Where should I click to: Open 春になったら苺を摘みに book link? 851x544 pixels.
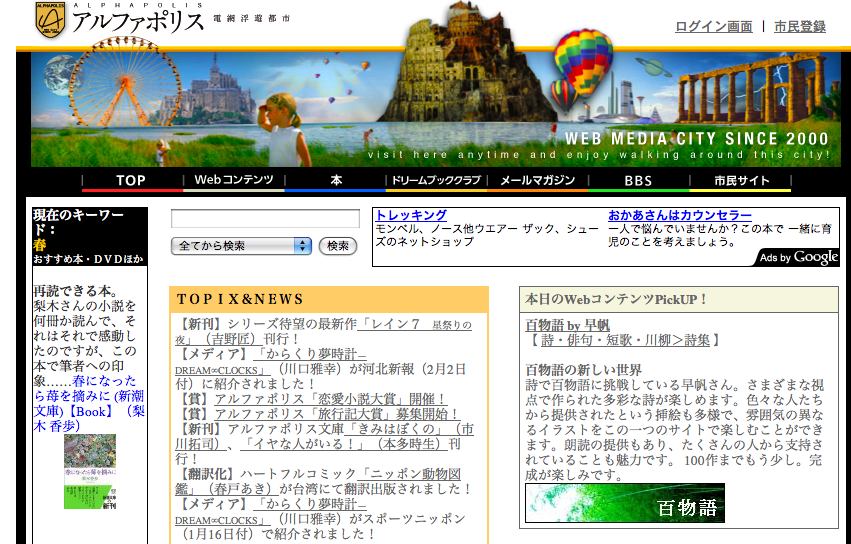pyautogui.click(x=89, y=403)
